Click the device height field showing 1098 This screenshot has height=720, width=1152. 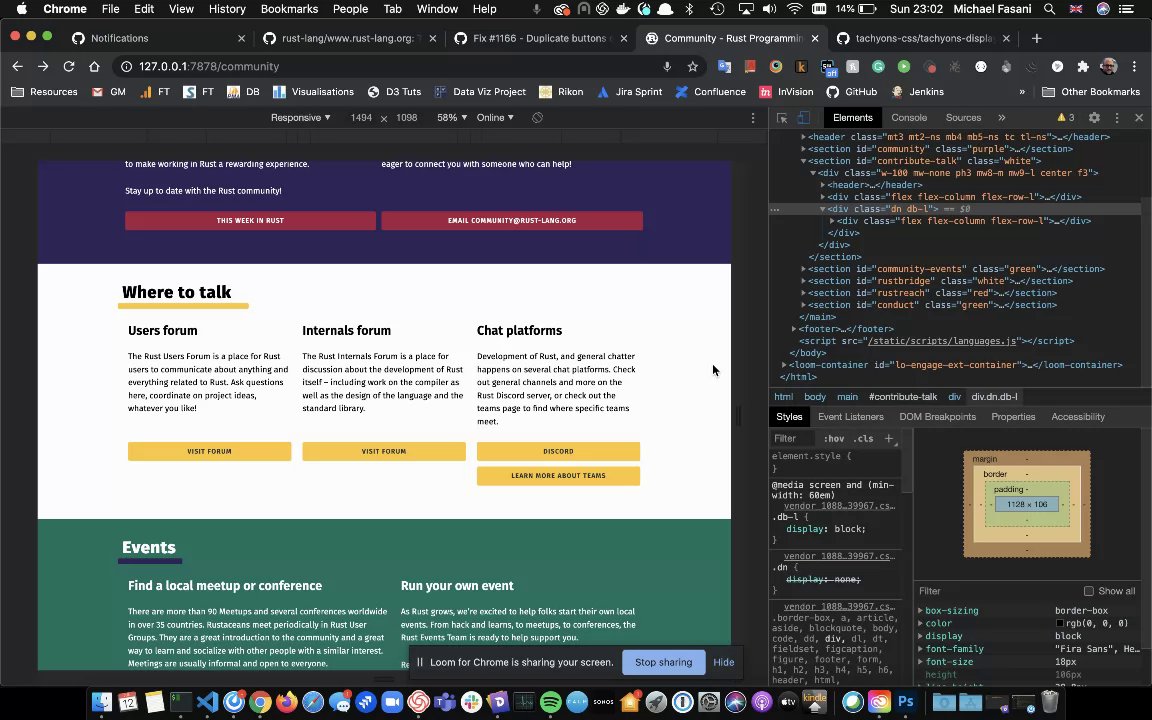(x=406, y=118)
